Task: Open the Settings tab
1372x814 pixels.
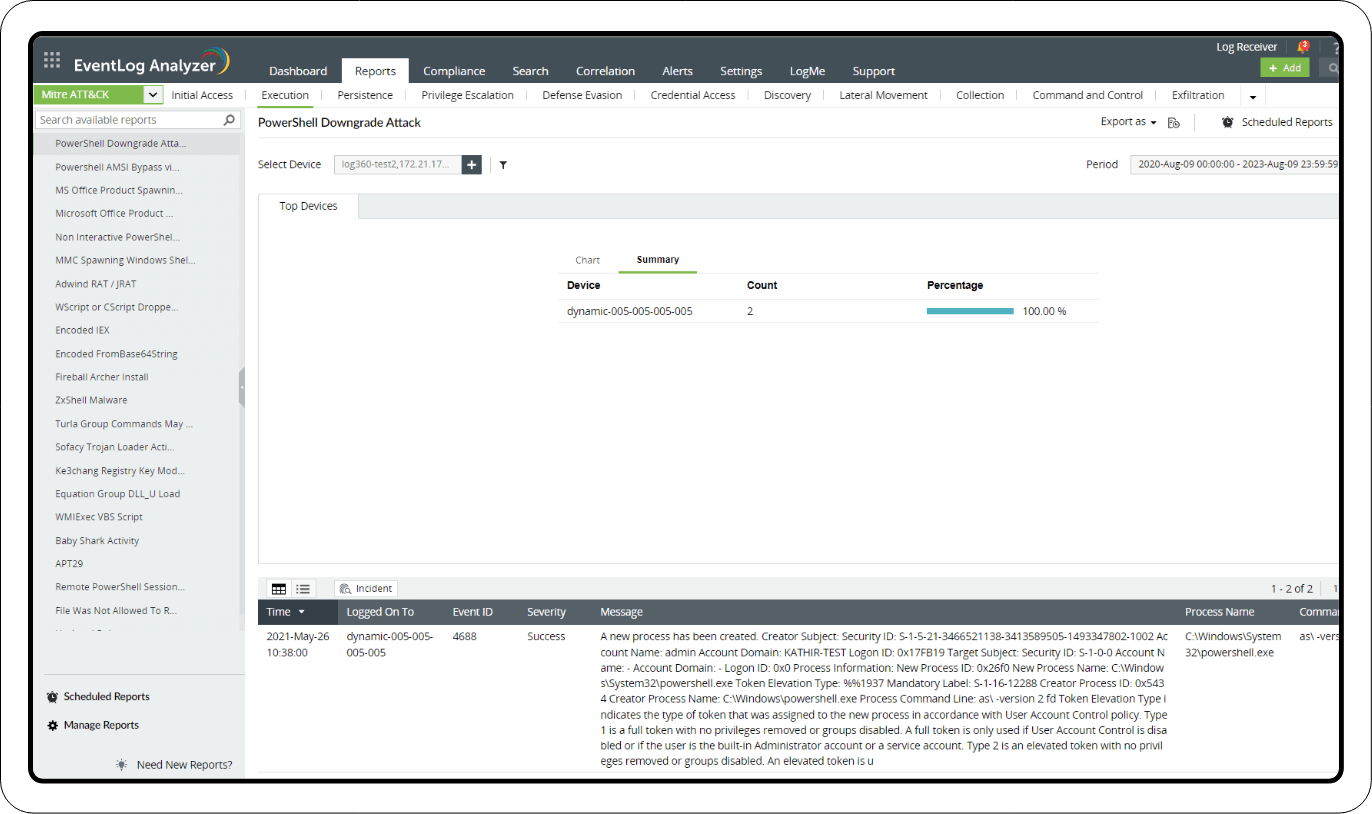Action: click(741, 71)
